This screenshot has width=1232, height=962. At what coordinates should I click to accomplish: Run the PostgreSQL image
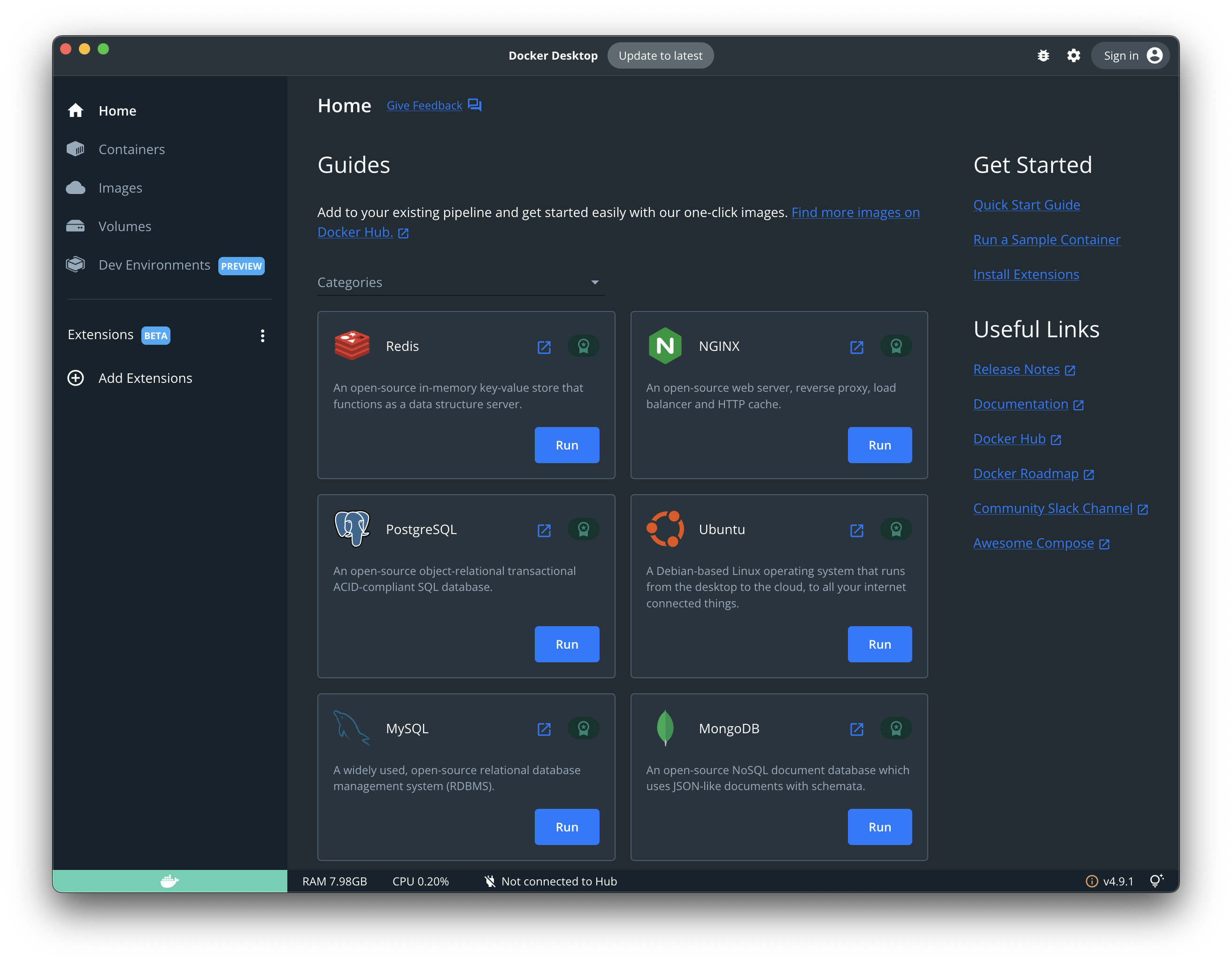coord(566,644)
